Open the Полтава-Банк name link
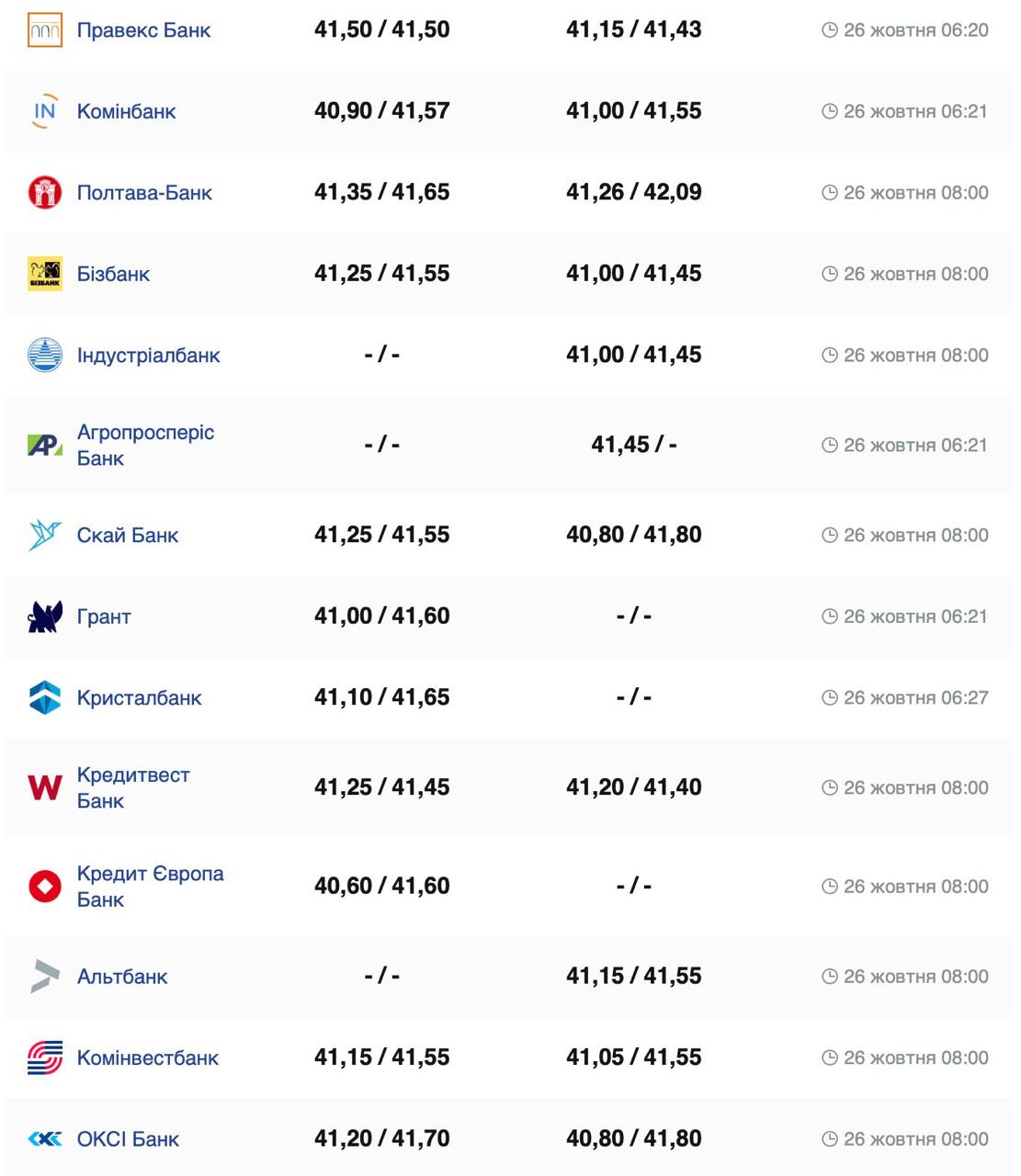This screenshot has width=1021, height=1176. point(144,193)
